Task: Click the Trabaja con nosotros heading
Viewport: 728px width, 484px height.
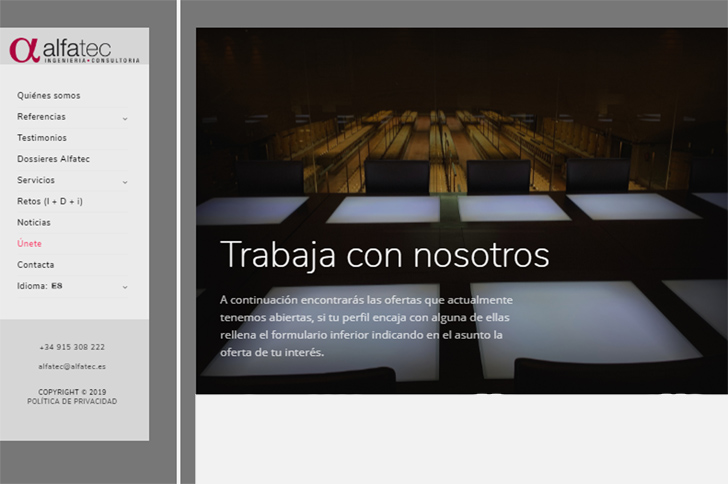Action: [384, 255]
